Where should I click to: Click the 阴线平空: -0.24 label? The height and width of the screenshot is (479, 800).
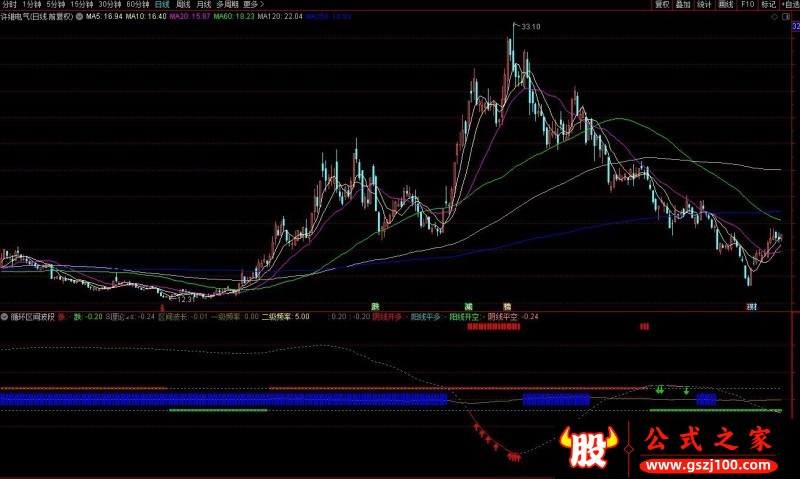[513, 317]
